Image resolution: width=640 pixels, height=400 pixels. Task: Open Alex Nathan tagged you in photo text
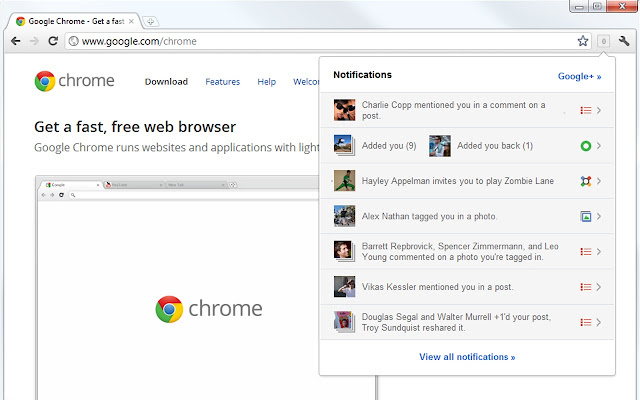[x=429, y=216]
